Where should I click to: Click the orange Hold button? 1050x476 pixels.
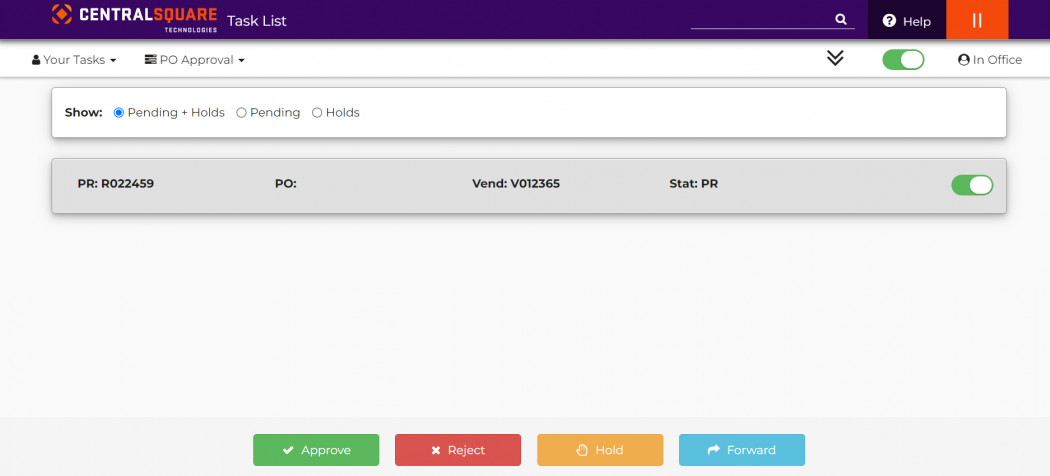coord(600,450)
